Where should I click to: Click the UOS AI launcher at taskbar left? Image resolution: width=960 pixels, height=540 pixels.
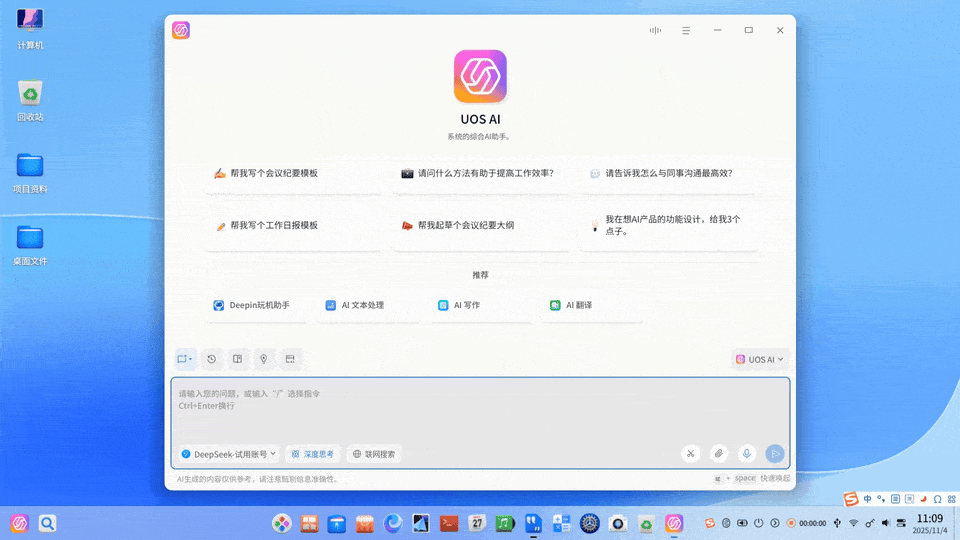[x=19, y=523]
